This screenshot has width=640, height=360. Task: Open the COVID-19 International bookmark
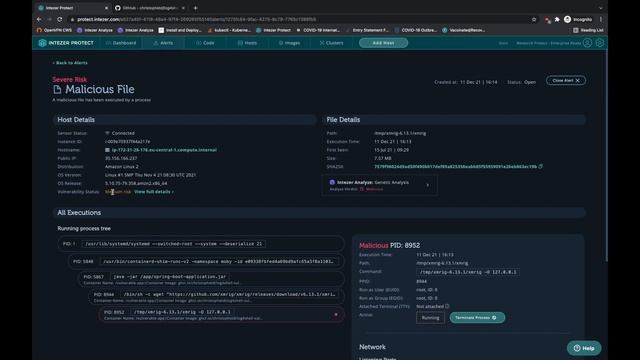click(x=318, y=30)
